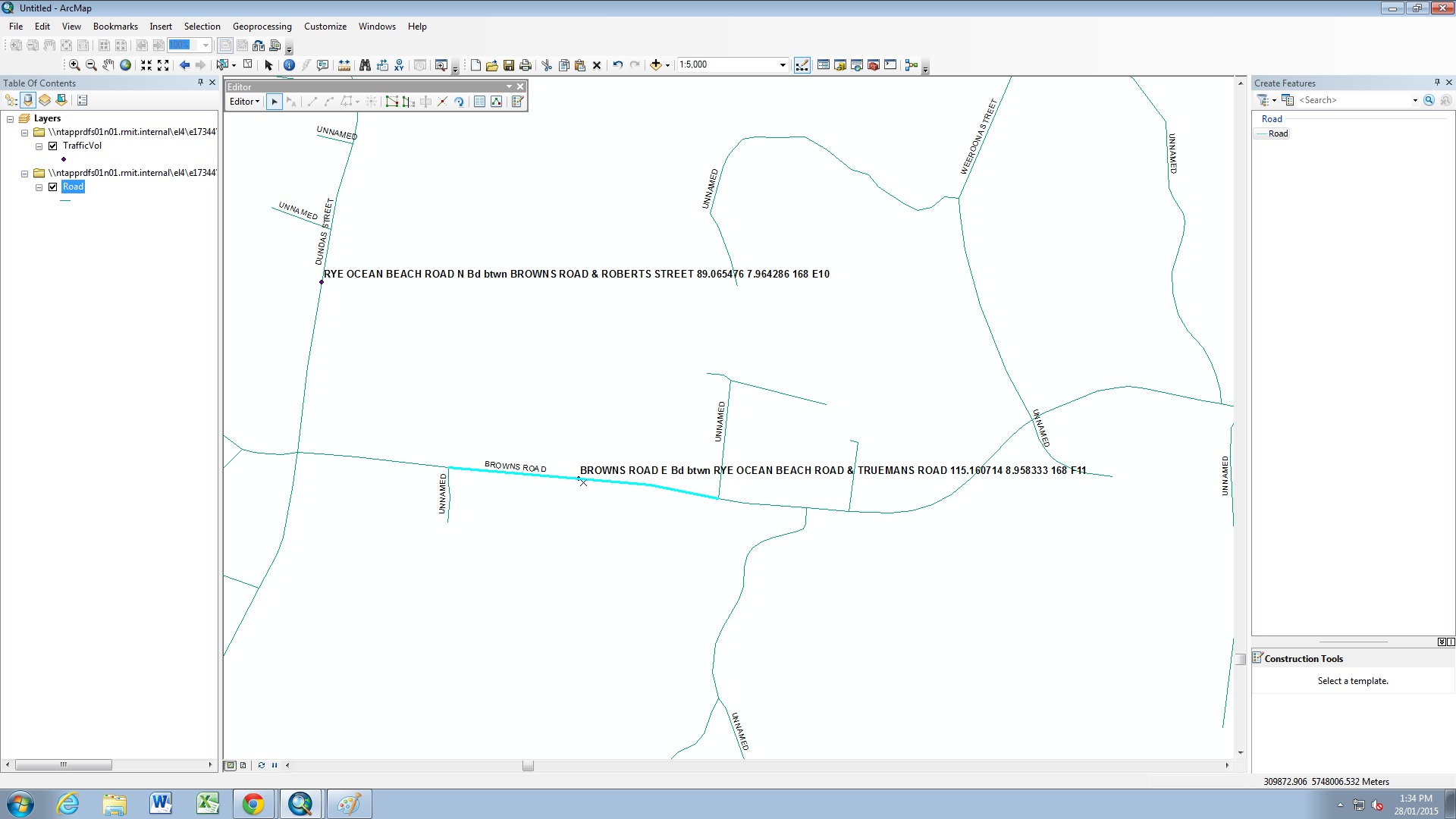
Task: Open the Geoprocessing menu
Action: point(262,27)
